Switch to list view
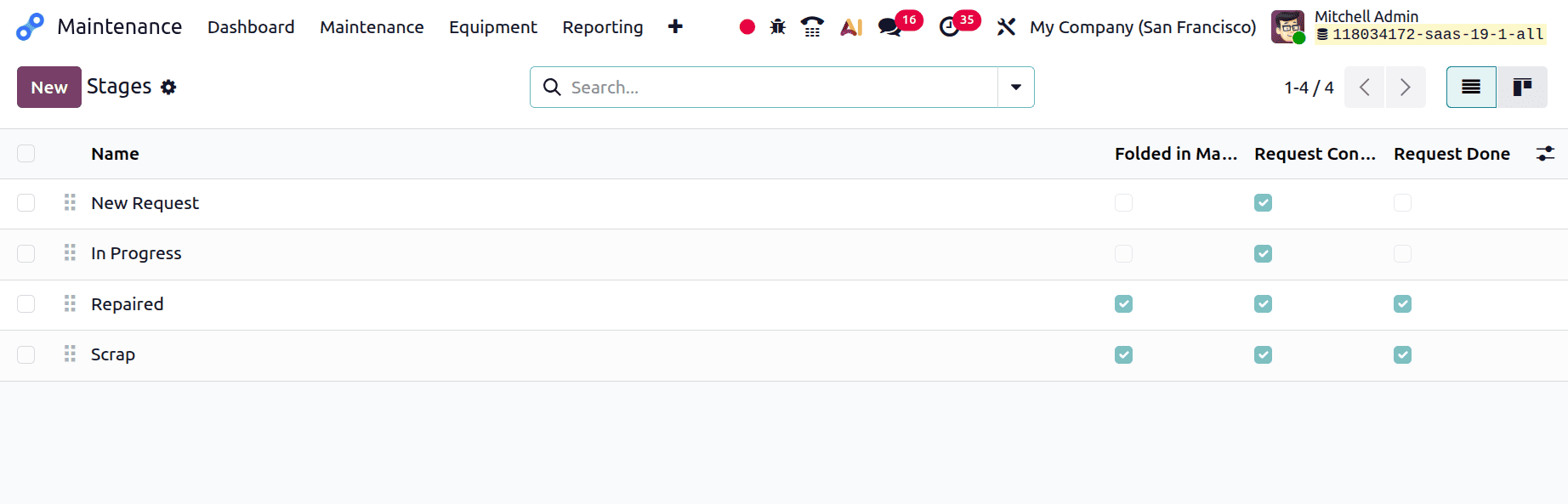Image resolution: width=1568 pixels, height=504 pixels. (x=1471, y=87)
